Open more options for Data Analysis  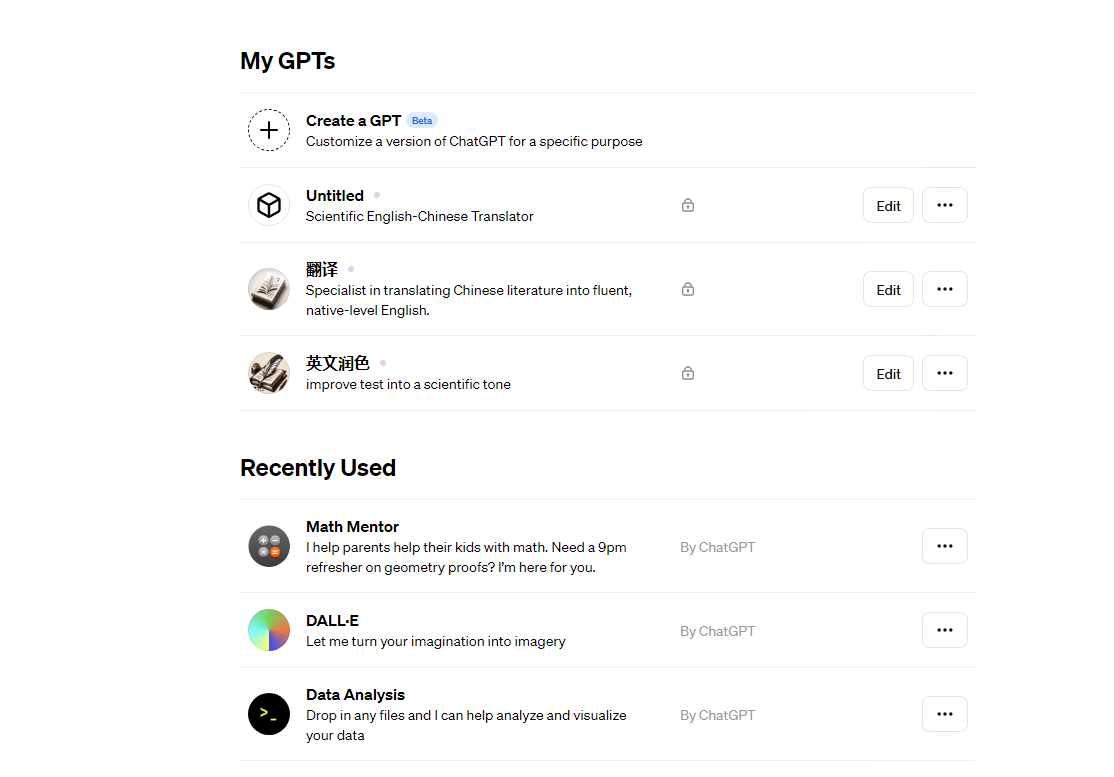tap(945, 714)
